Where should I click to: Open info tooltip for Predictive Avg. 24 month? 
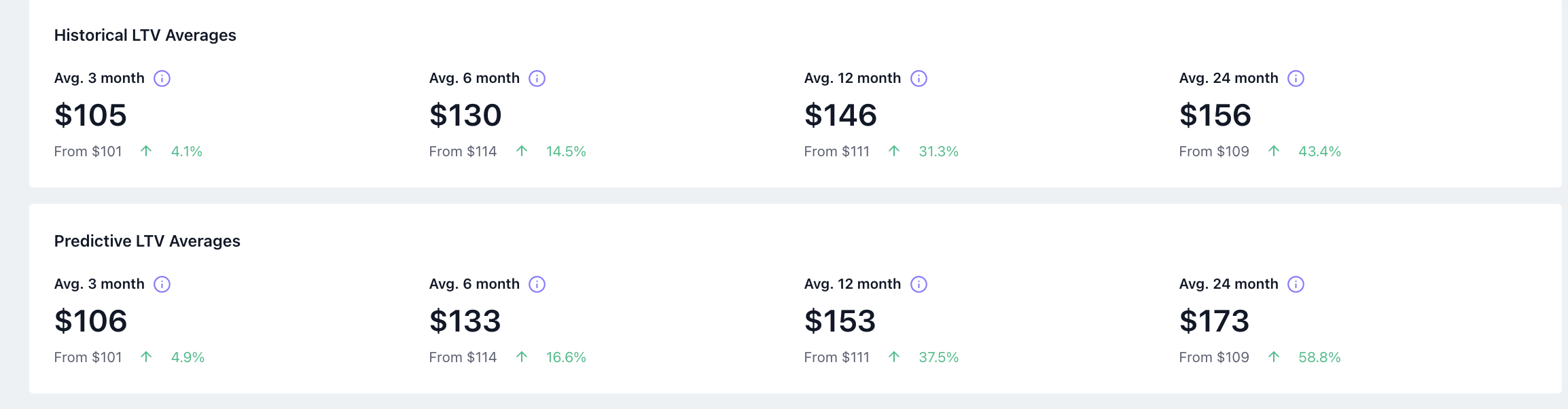(1296, 285)
